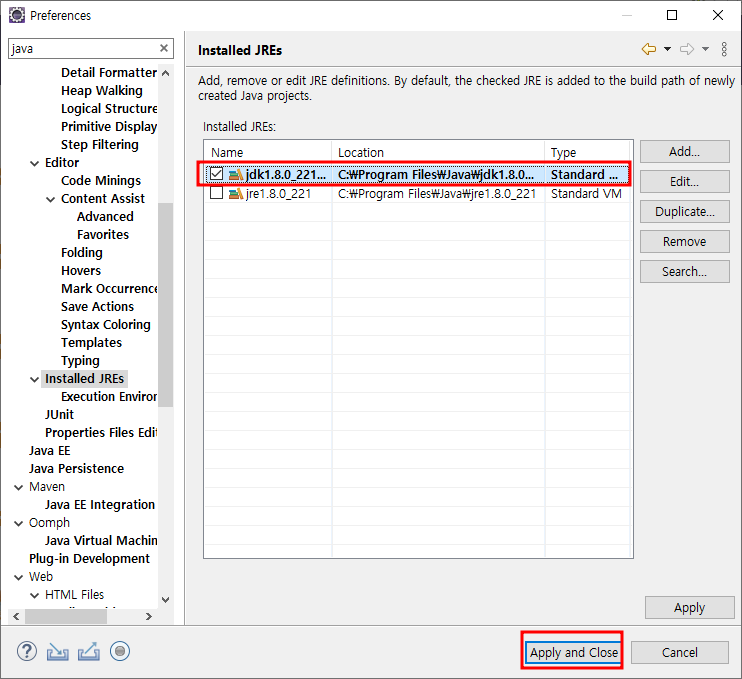Viewport: 742px width, 679px height.
Task: Click the Search... button
Action: (x=684, y=272)
